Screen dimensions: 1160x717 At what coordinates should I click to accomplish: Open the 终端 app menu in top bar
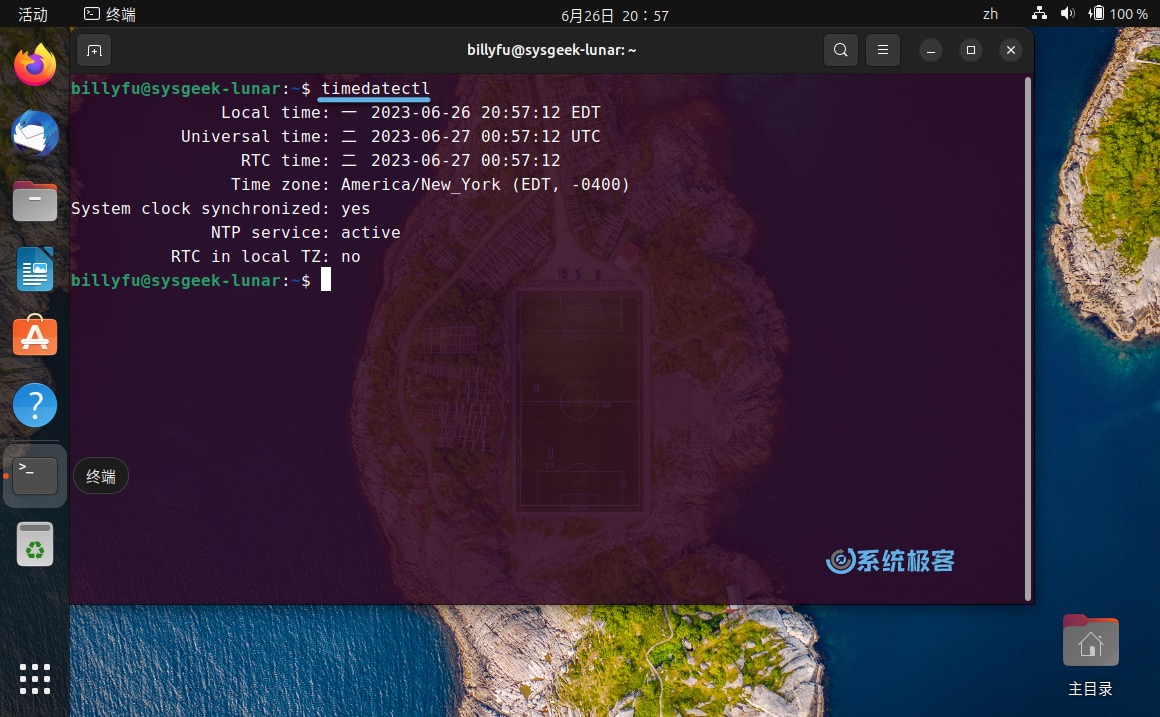[109, 14]
